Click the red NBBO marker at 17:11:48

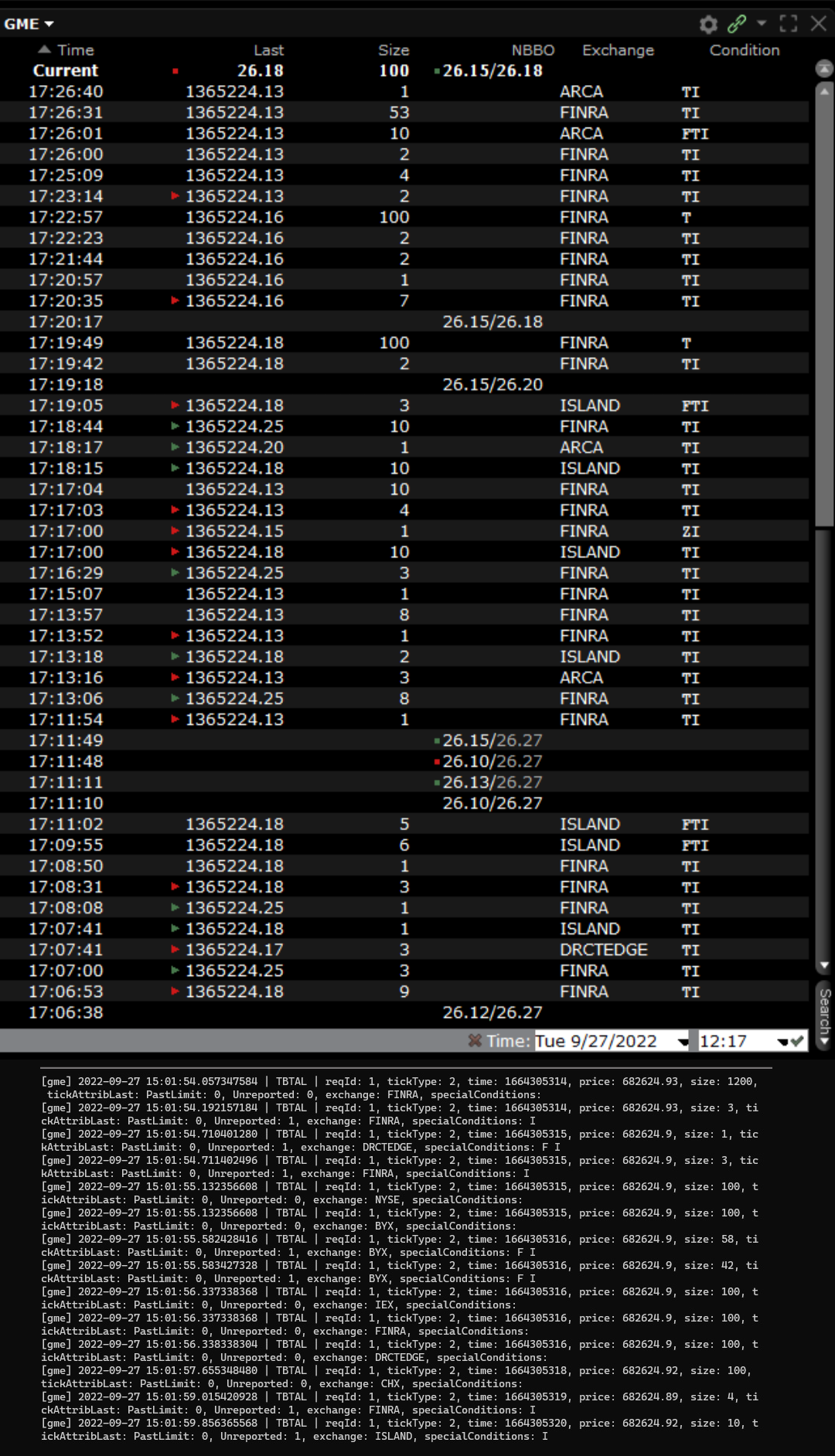click(x=438, y=761)
